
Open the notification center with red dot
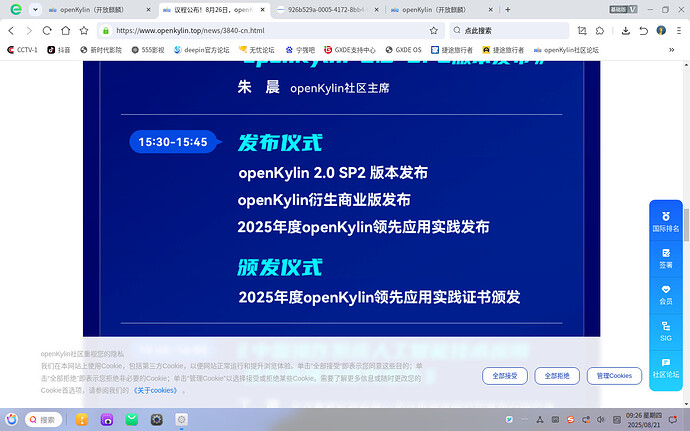click(x=673, y=420)
